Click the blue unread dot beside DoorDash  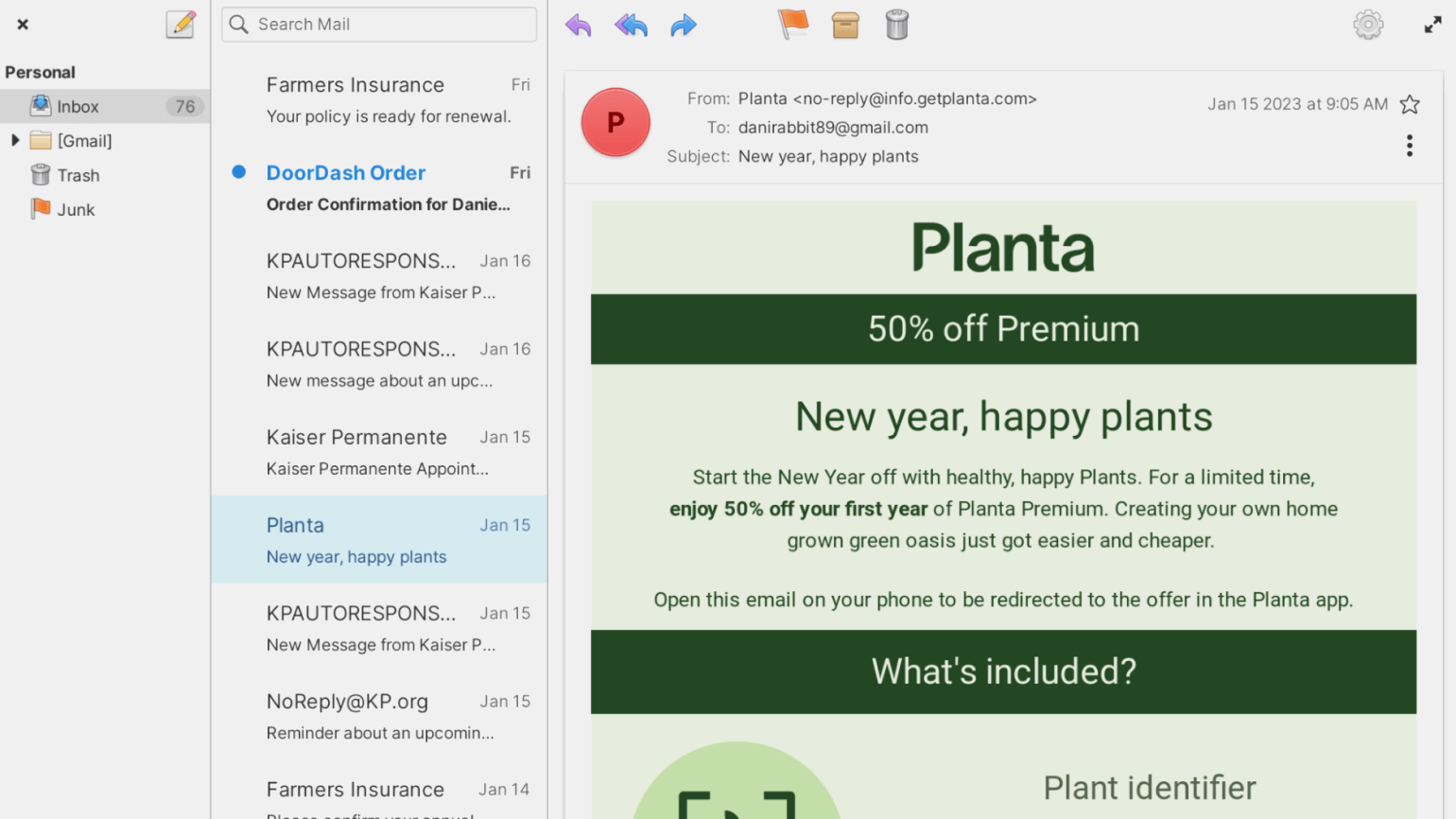pyautogui.click(x=239, y=172)
